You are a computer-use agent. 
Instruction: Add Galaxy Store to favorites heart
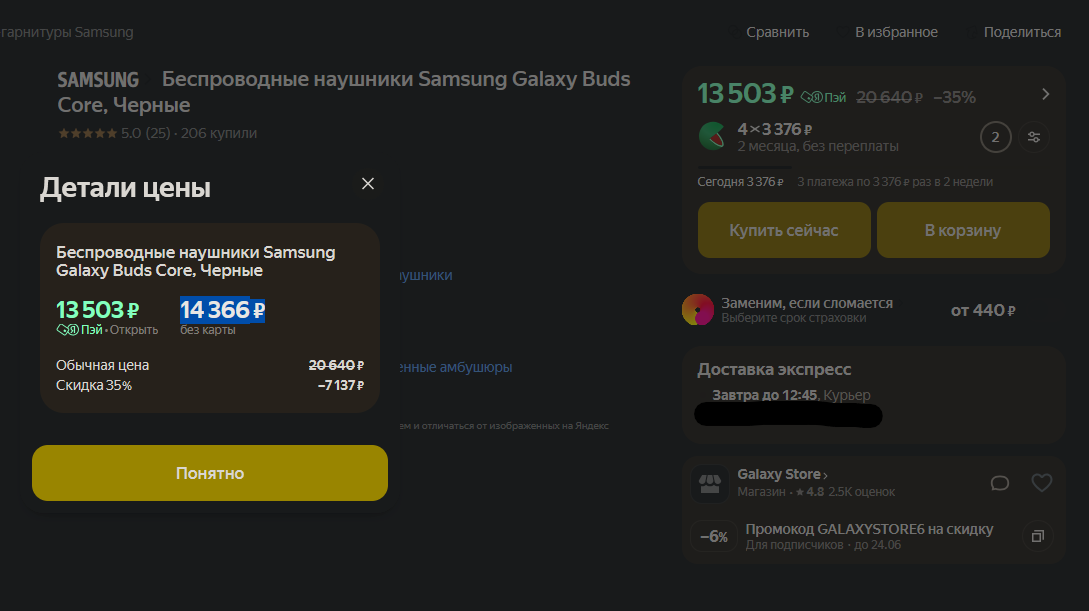pyautogui.click(x=1041, y=483)
